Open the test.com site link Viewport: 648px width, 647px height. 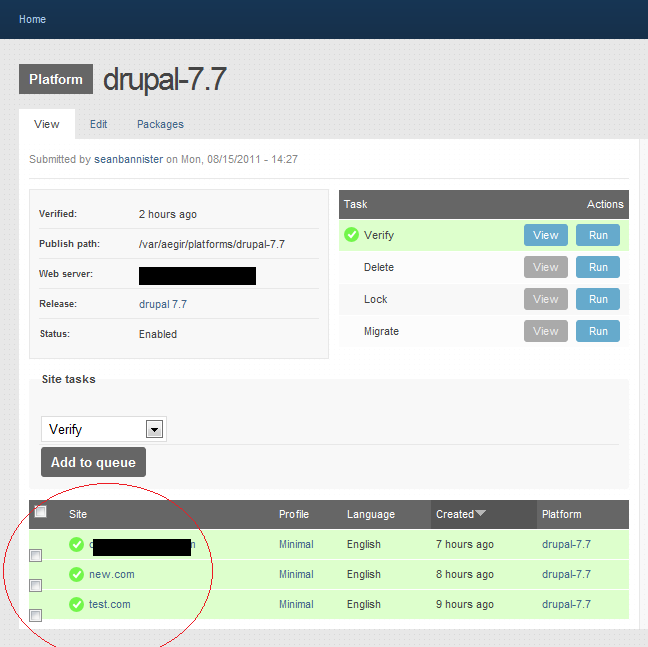pyautogui.click(x=110, y=604)
